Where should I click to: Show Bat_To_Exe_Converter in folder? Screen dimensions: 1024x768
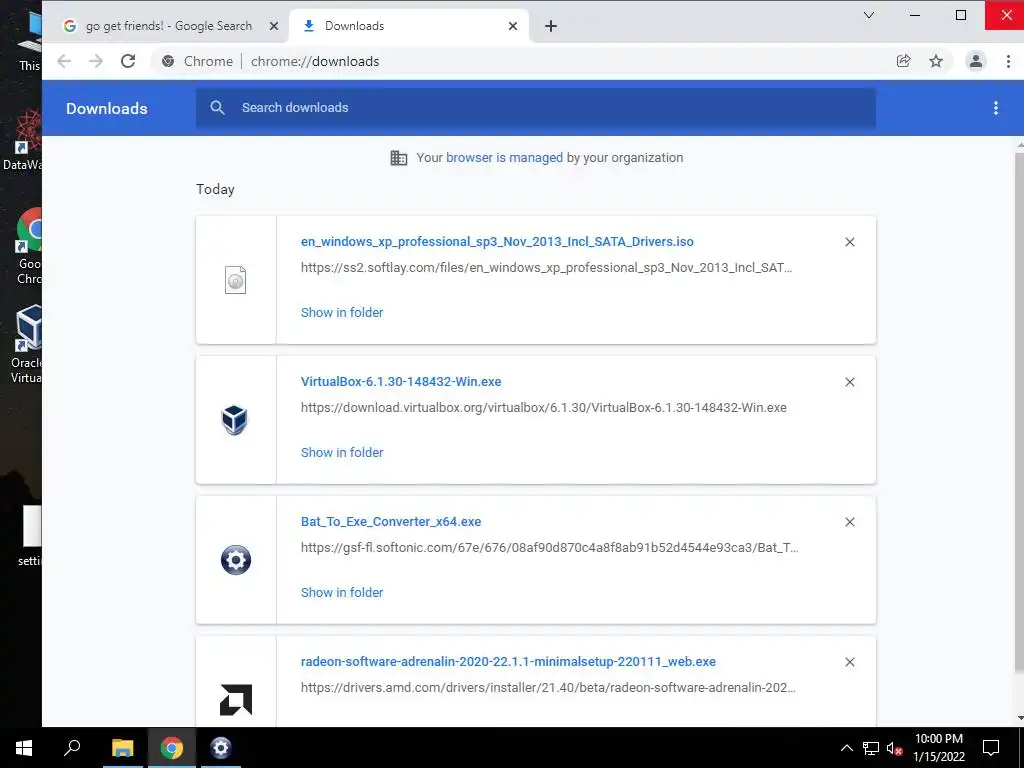click(342, 592)
